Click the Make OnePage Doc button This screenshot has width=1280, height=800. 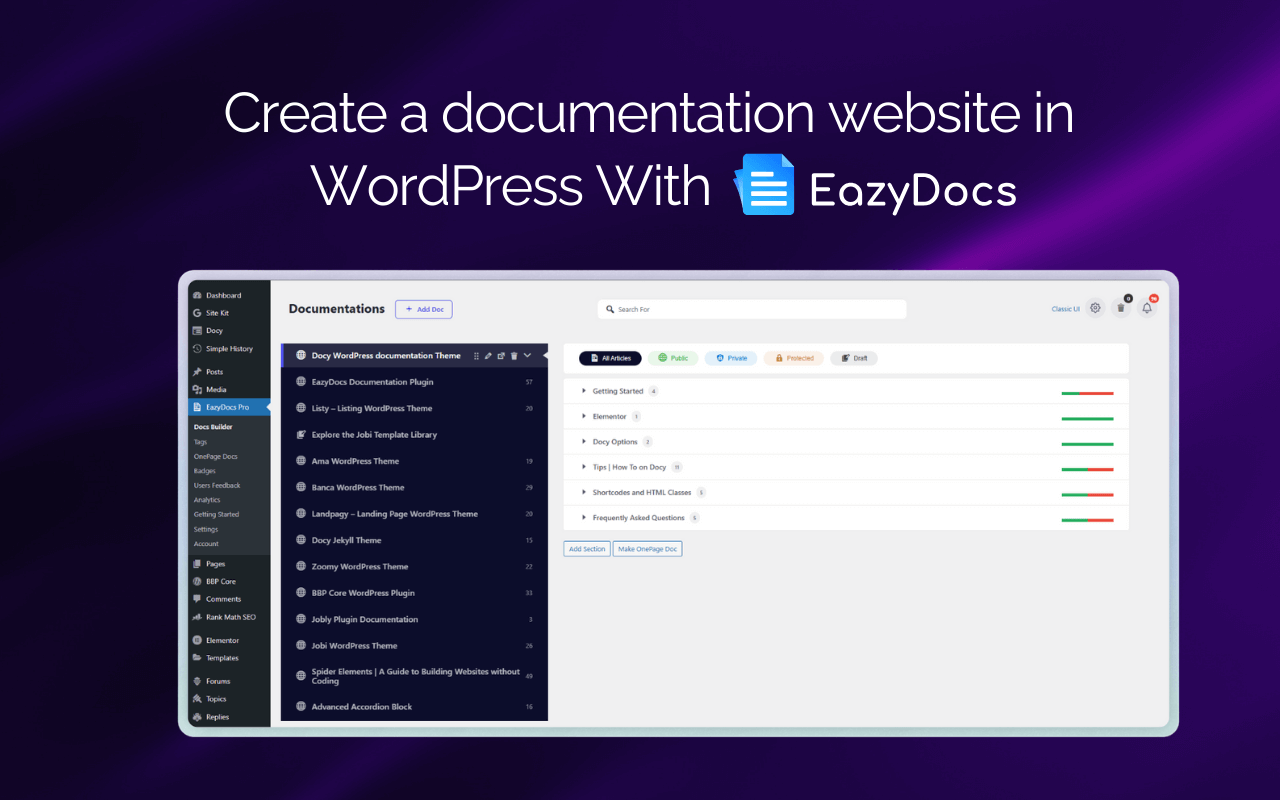point(647,548)
